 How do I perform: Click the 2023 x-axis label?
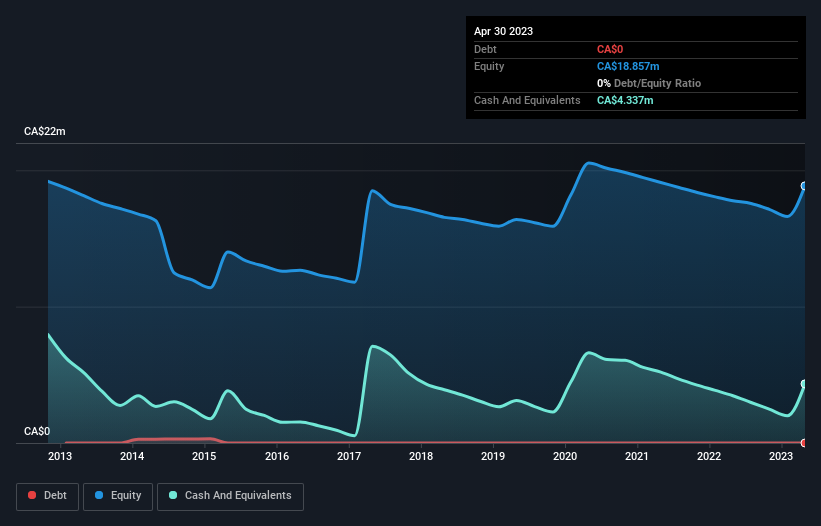click(x=781, y=456)
